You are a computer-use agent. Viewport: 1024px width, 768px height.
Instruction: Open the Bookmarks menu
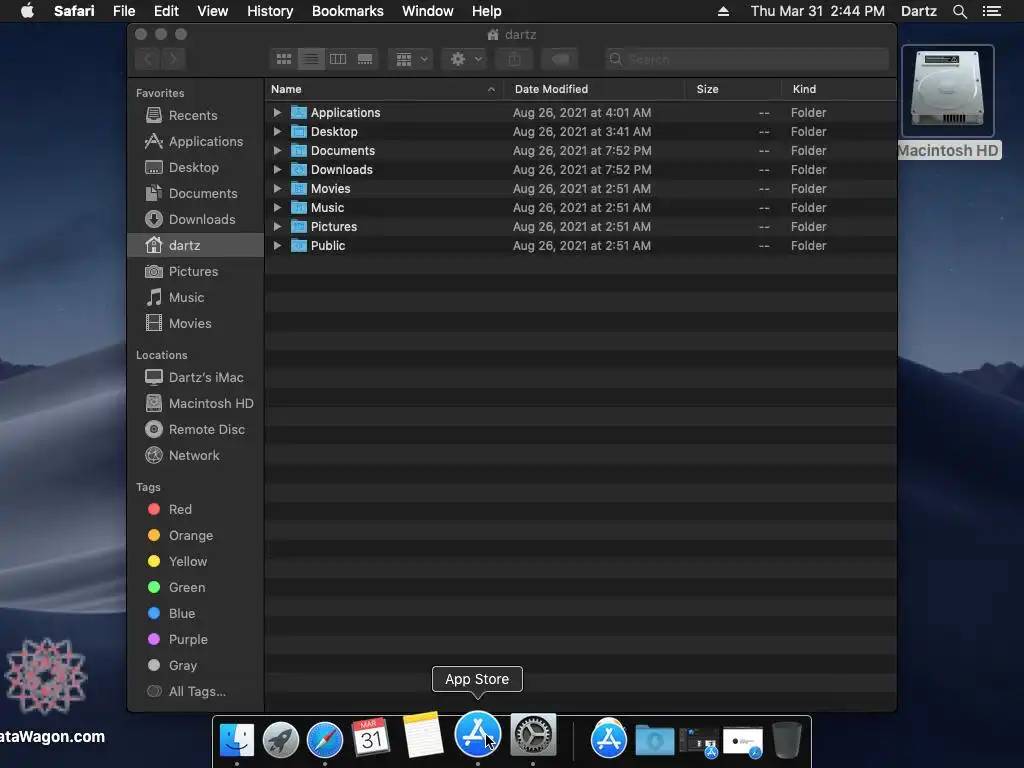(347, 11)
